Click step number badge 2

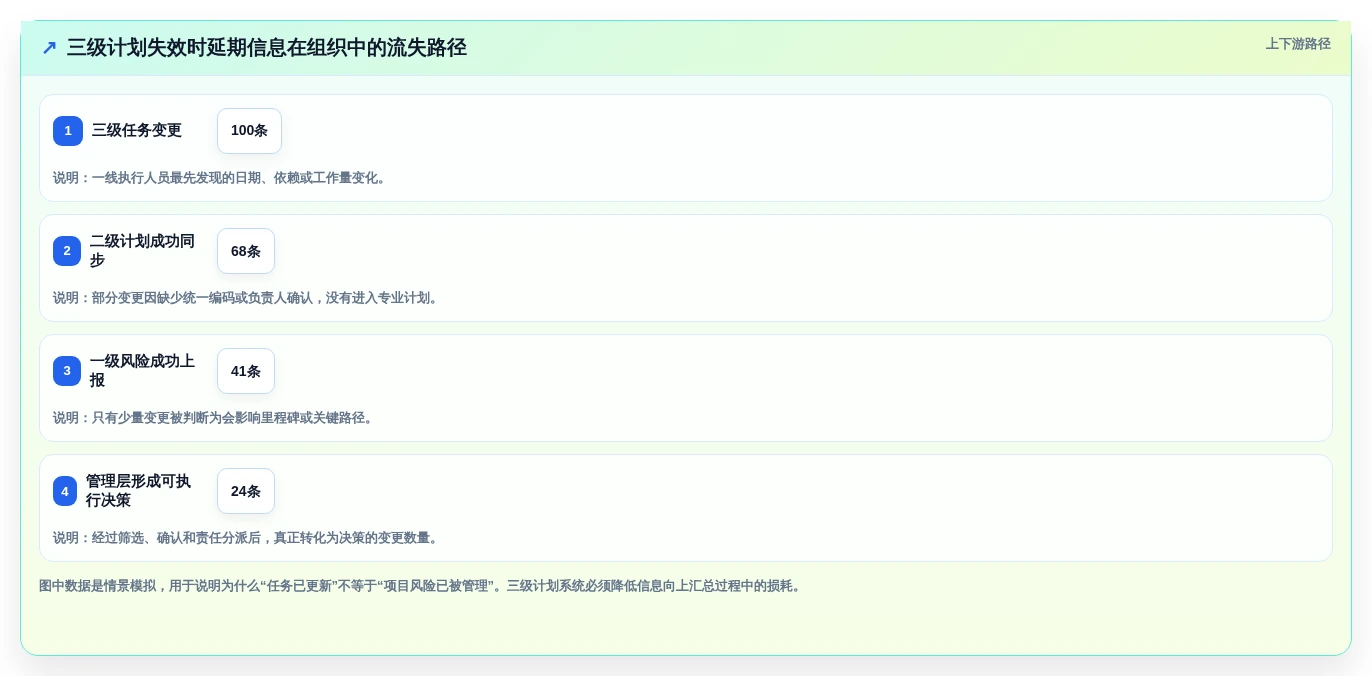[67, 251]
